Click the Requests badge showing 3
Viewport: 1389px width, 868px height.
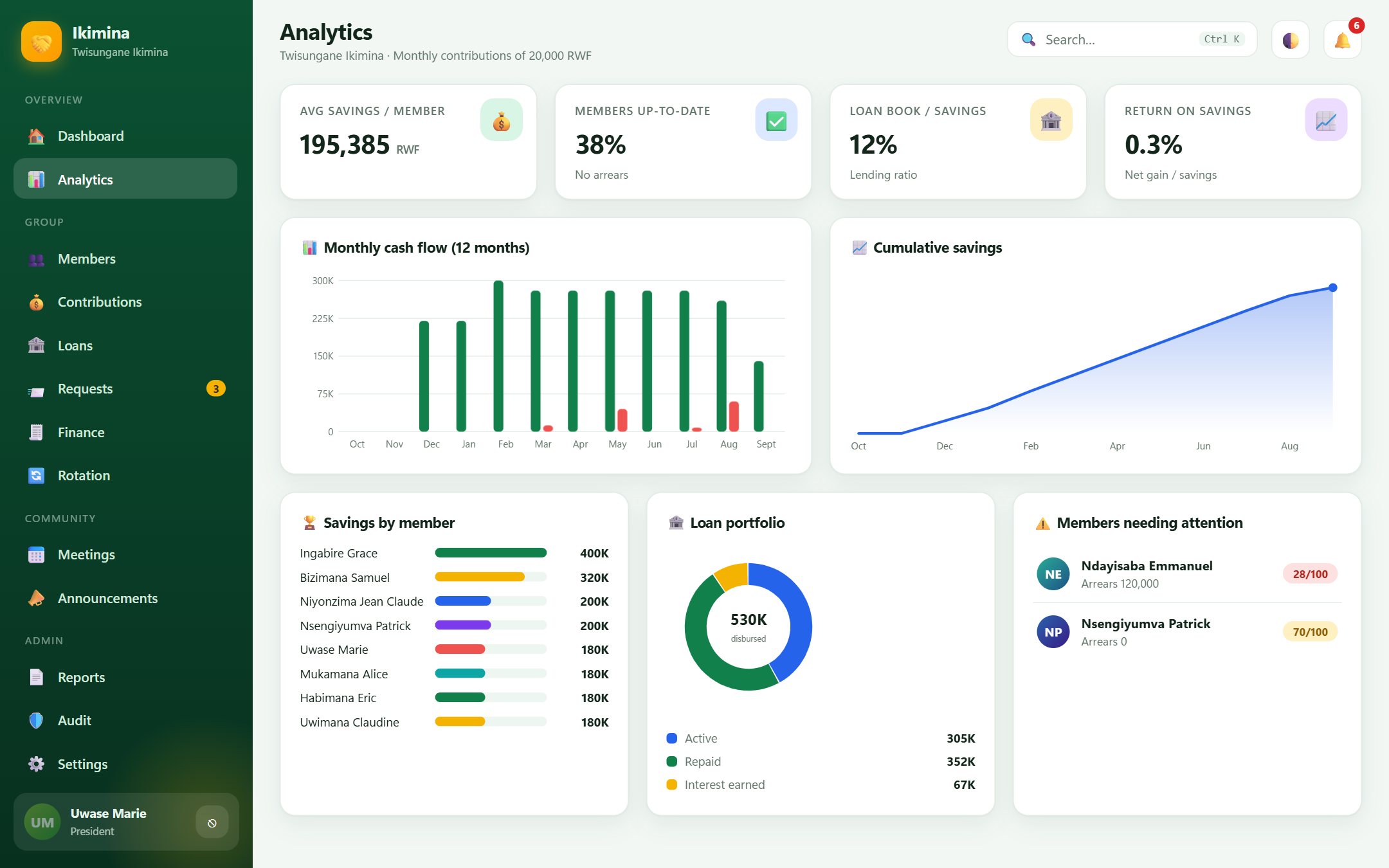pos(215,388)
